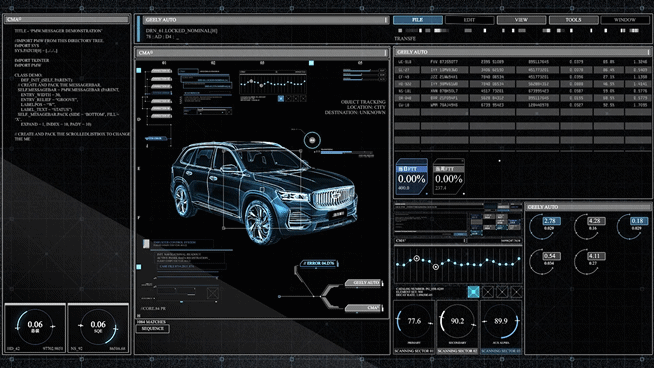Click the GEELY AUTO node label

pos(364,283)
